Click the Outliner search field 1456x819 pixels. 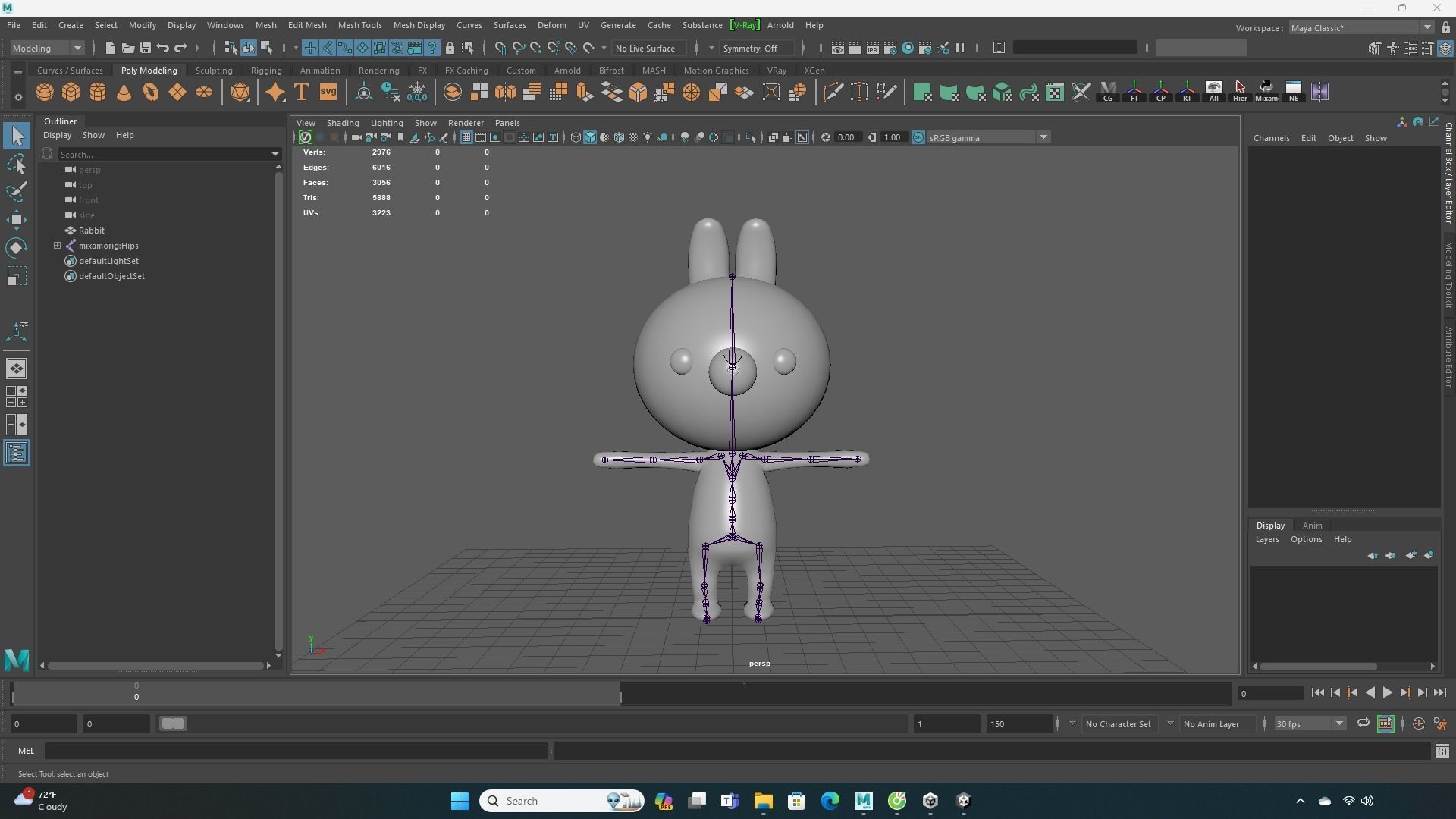(x=169, y=154)
